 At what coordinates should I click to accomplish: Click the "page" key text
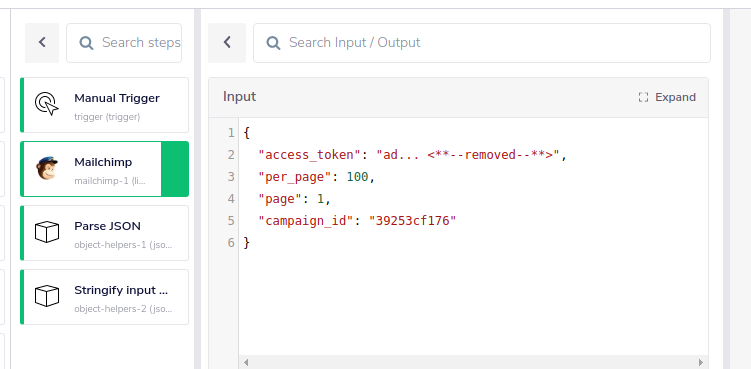[x=280, y=199]
